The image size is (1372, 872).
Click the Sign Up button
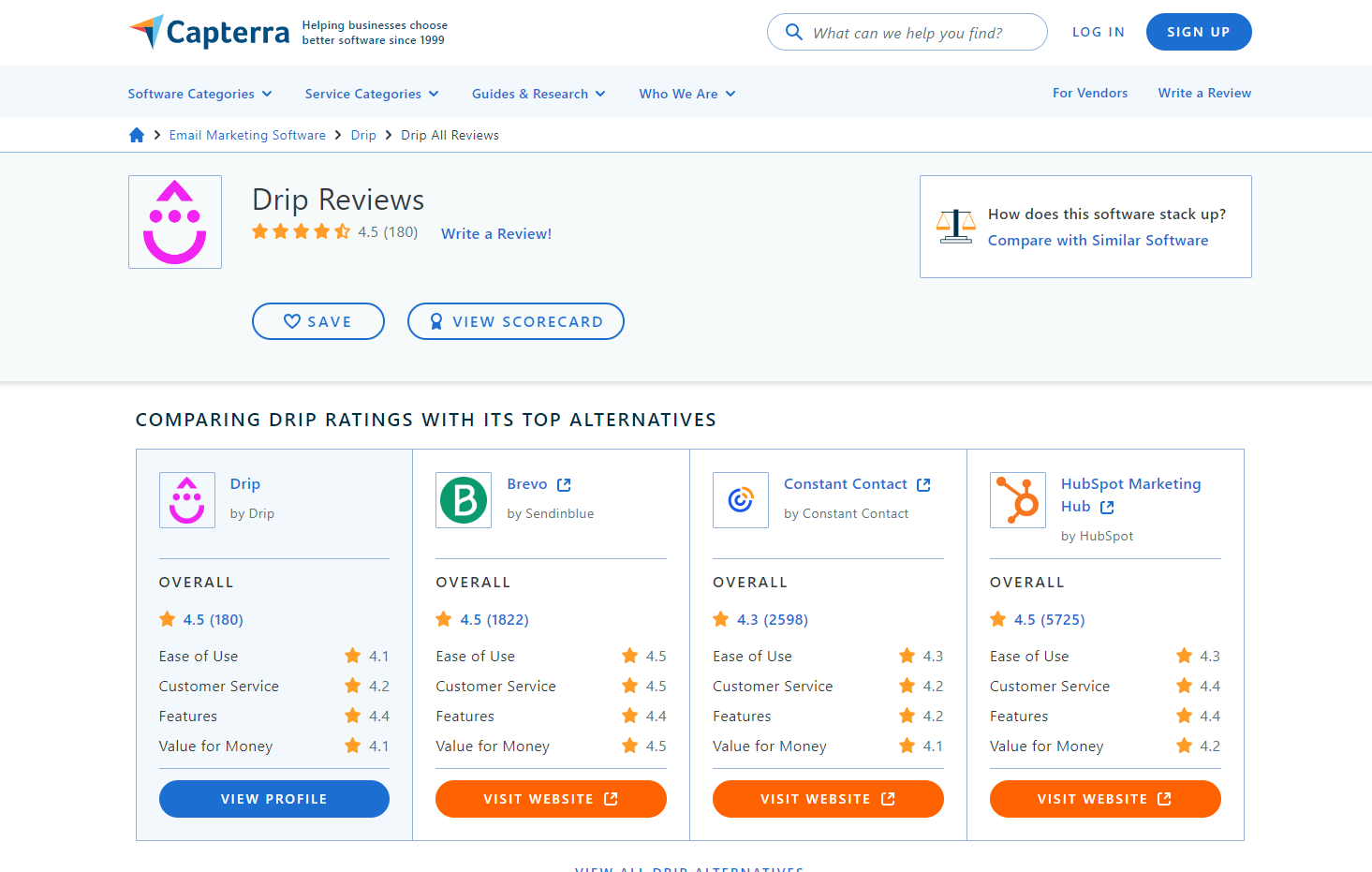click(x=1199, y=32)
